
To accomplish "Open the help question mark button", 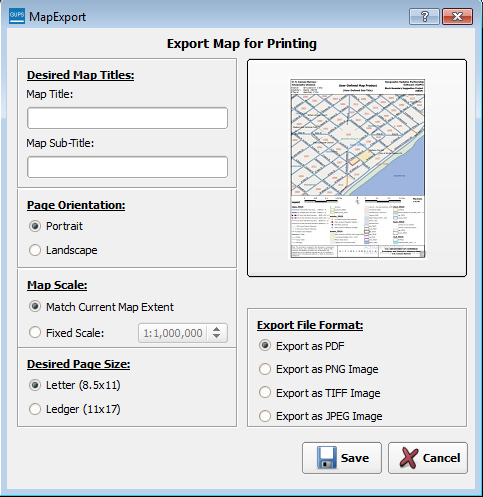I will pos(424,16).
